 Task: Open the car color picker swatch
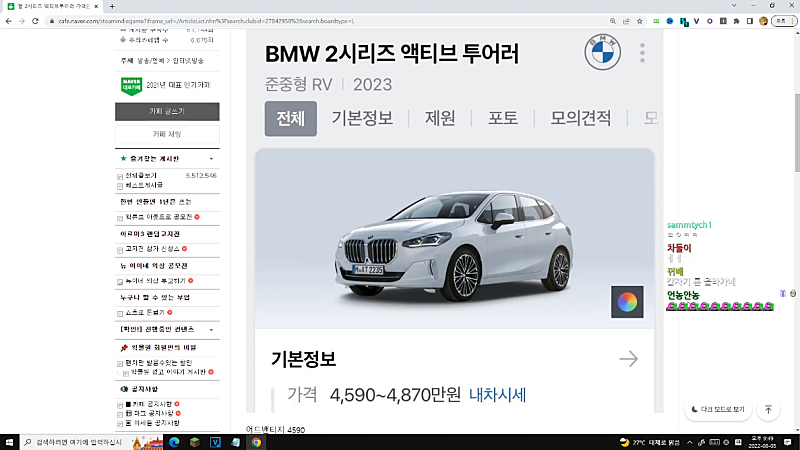(x=627, y=302)
